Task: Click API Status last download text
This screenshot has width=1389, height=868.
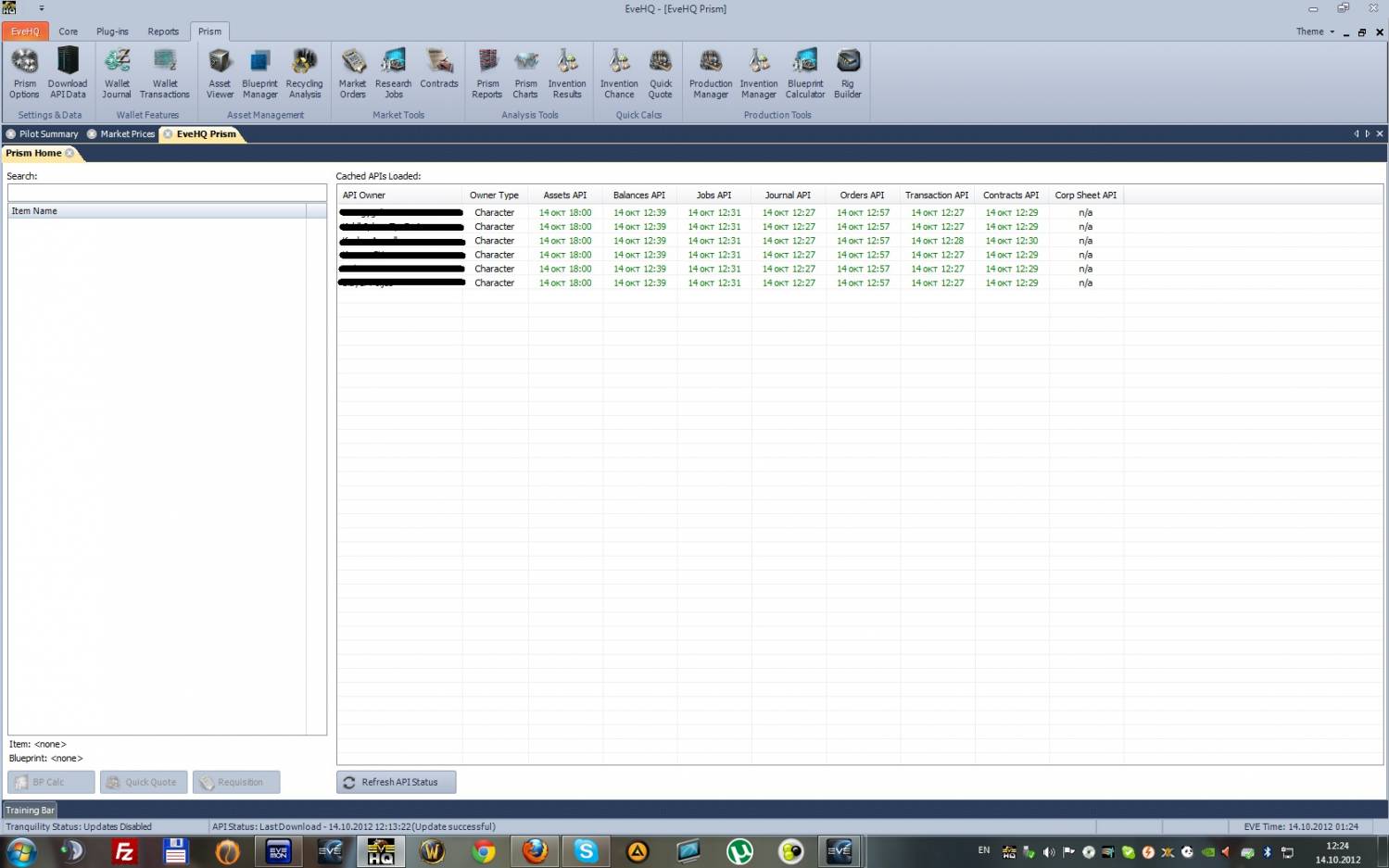Action: click(354, 827)
